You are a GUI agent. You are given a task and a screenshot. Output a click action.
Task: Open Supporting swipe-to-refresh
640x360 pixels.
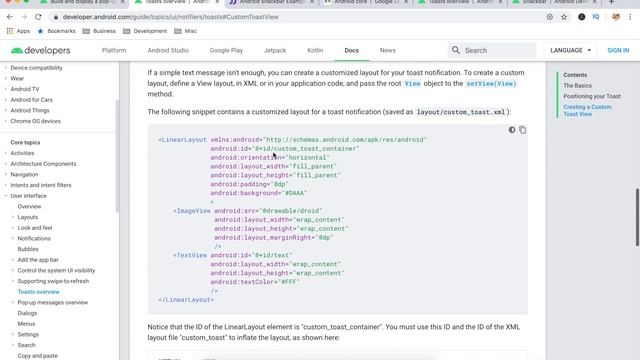point(53,281)
